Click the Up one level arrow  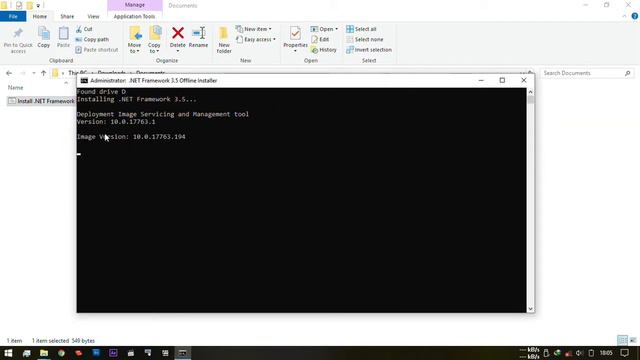[43, 73]
